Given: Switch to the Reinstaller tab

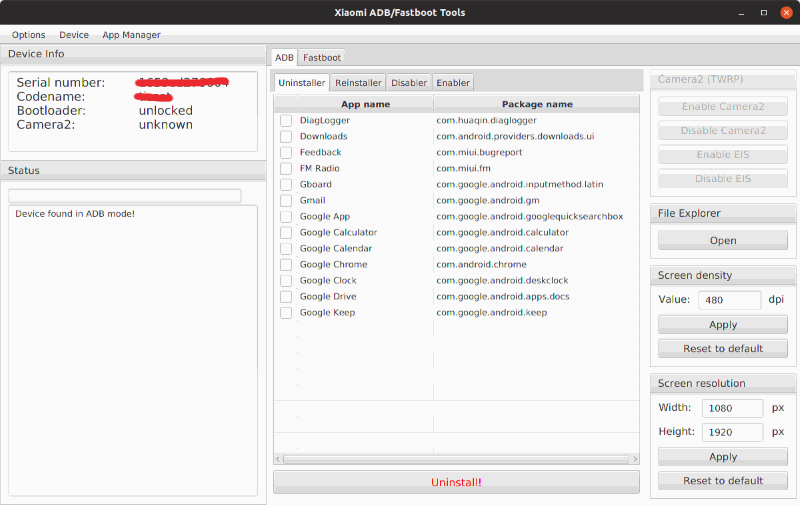Looking at the screenshot, I should 358,83.
